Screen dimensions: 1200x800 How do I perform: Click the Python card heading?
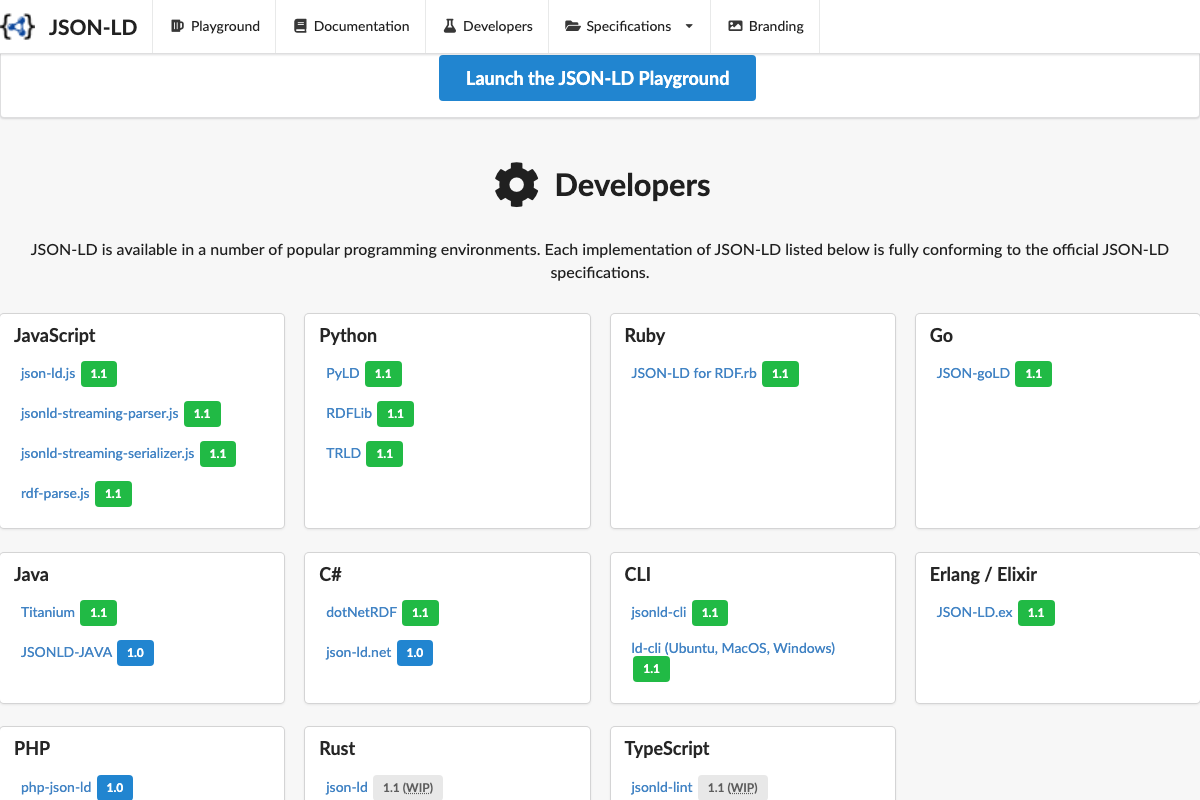point(348,335)
